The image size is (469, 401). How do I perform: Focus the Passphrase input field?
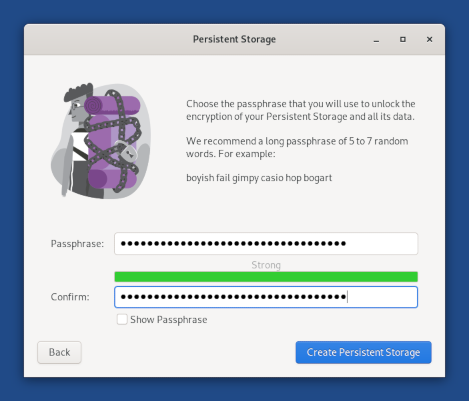point(266,243)
